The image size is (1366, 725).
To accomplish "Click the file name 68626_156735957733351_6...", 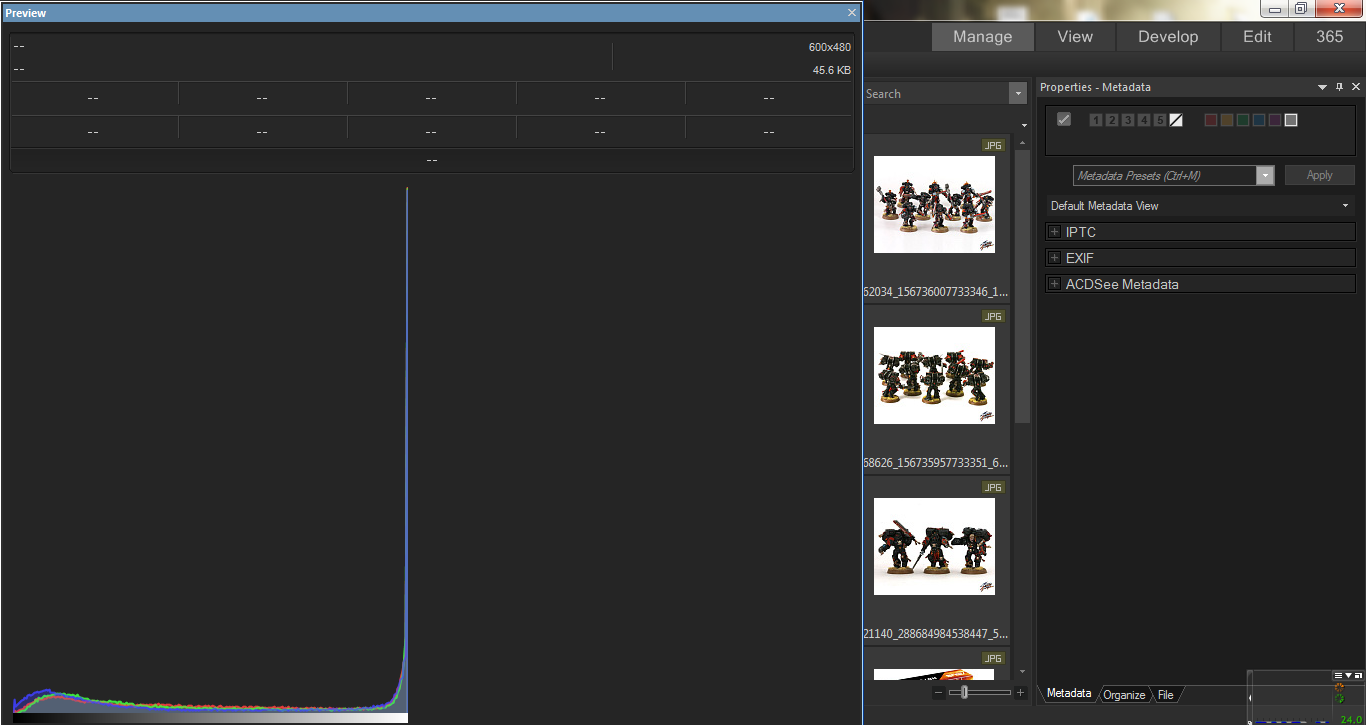I will pos(936,463).
